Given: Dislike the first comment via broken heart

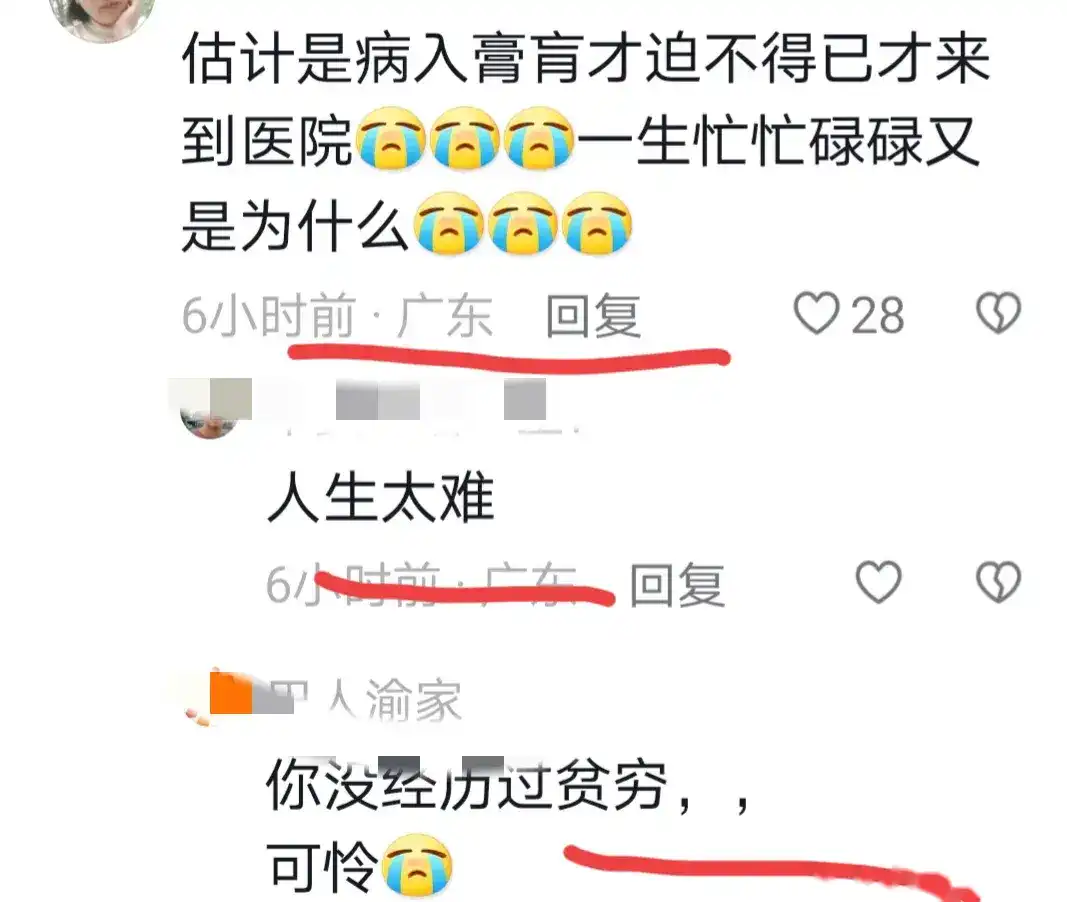Looking at the screenshot, I should click(998, 313).
